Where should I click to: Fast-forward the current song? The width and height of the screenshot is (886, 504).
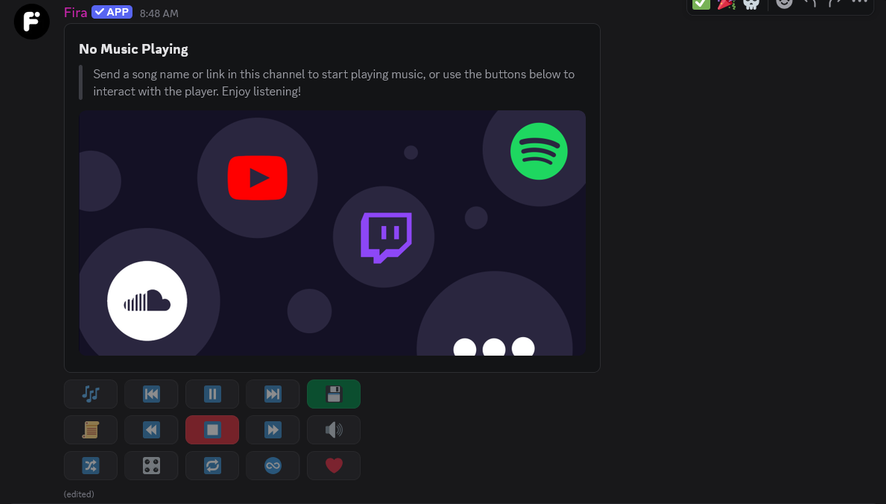click(x=273, y=430)
